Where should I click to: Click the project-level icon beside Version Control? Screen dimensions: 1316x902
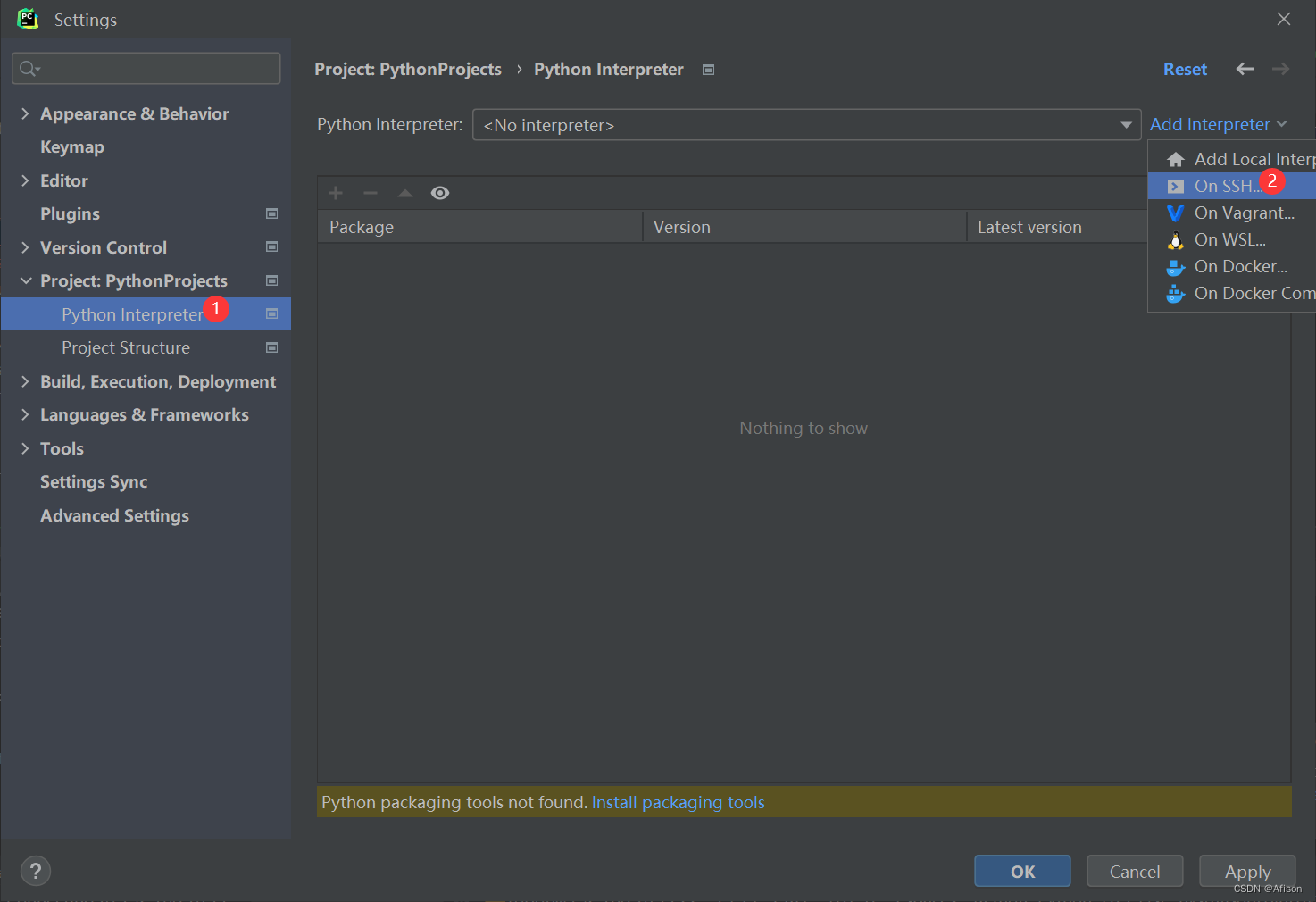pos(272,246)
